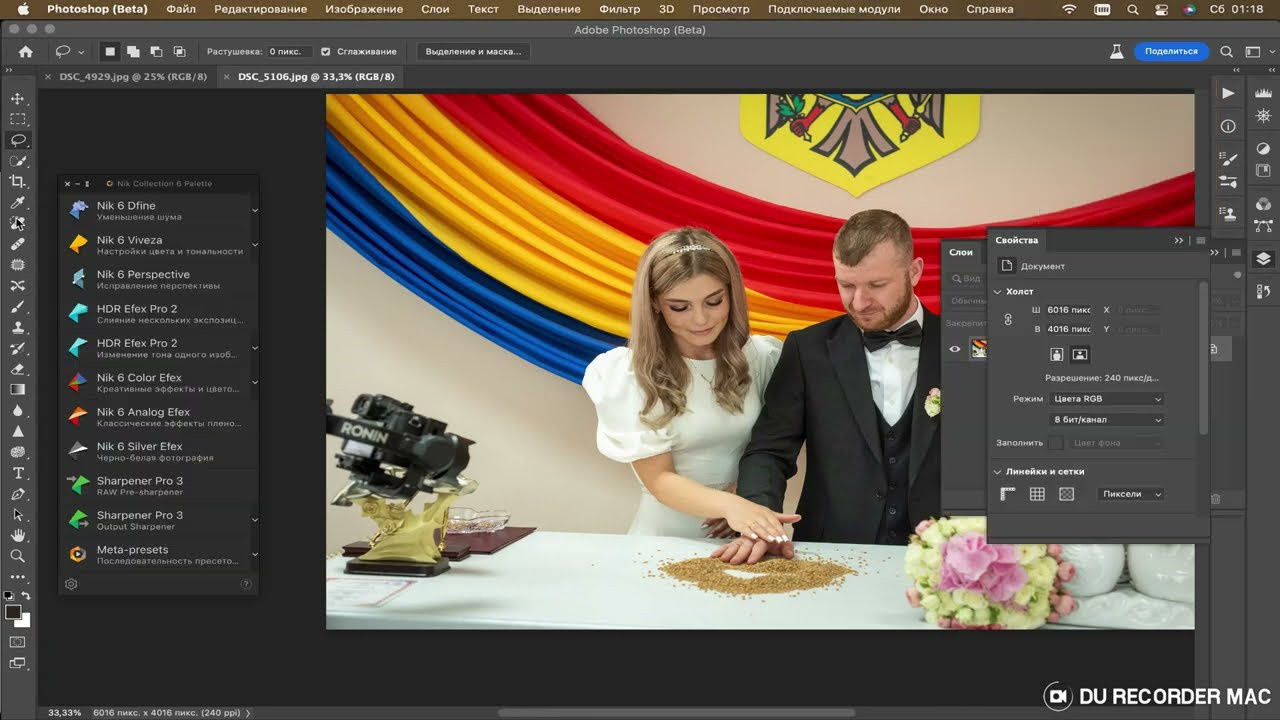Image resolution: width=1280 pixels, height=720 pixels.
Task: Open Nik 6 Silver Efex plugin
Action: pyautogui.click(x=139, y=447)
